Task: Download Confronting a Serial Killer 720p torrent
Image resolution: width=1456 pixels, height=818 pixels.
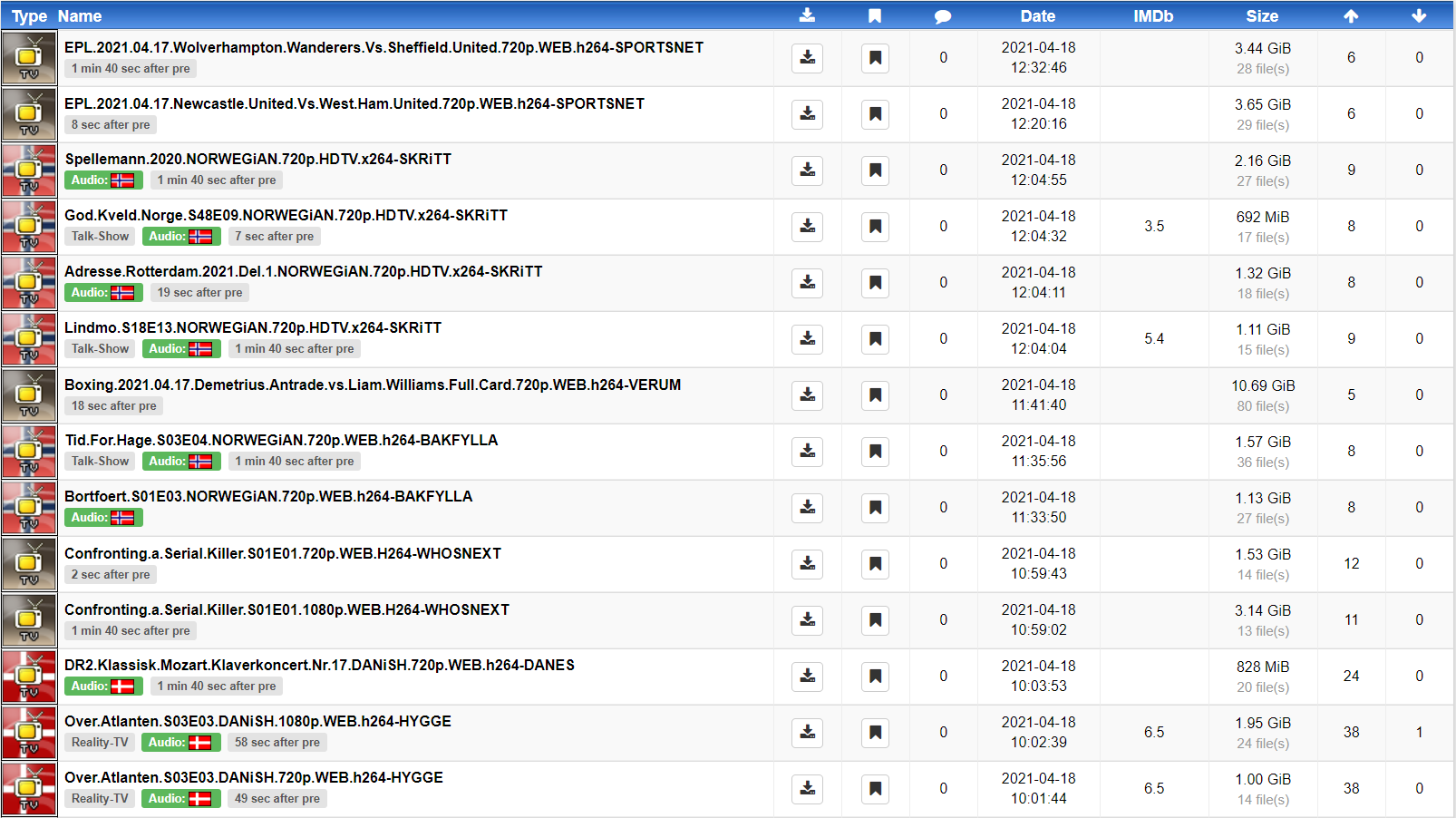Action: 807,564
